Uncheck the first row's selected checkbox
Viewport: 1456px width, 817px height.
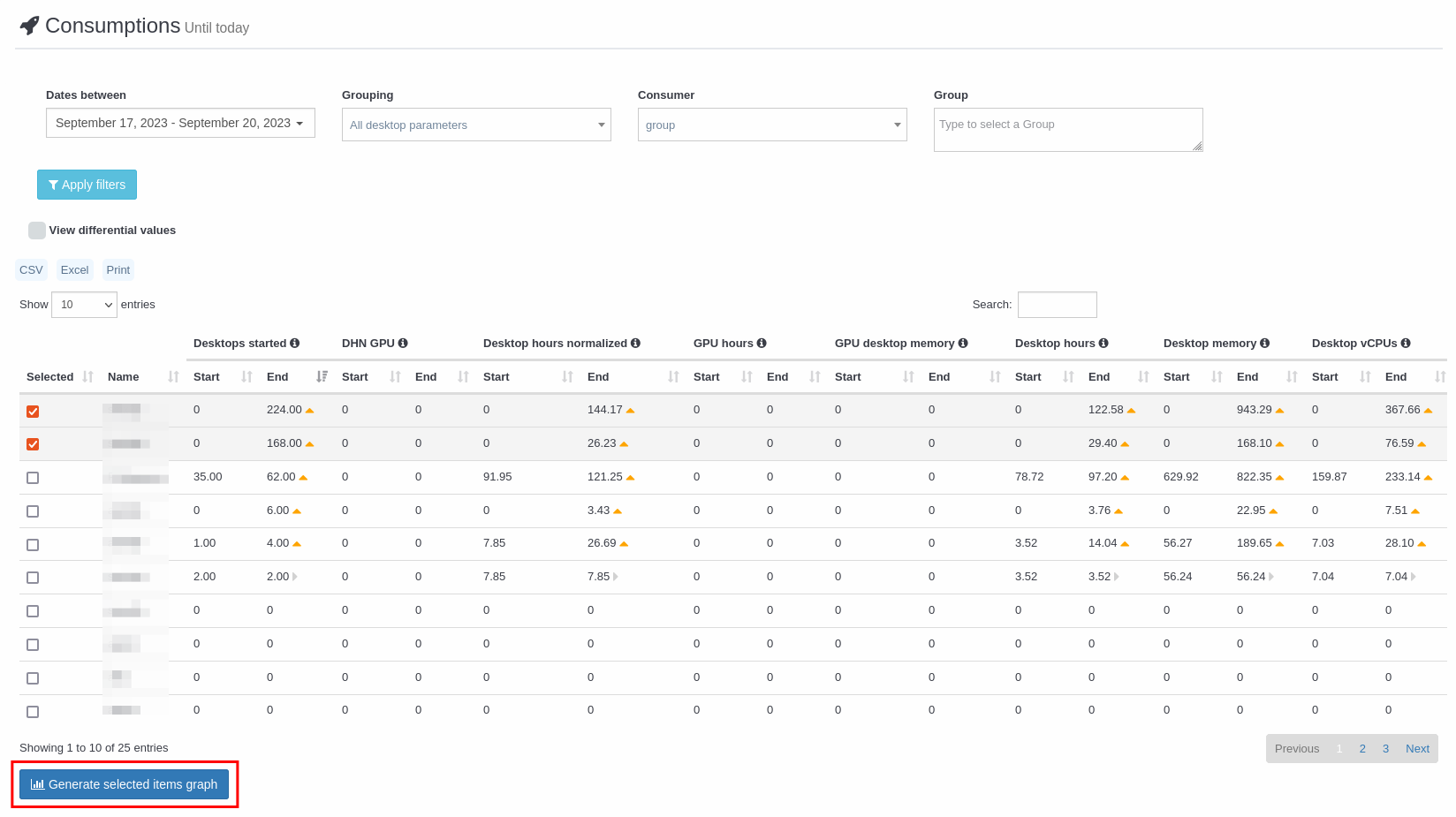[x=33, y=412]
